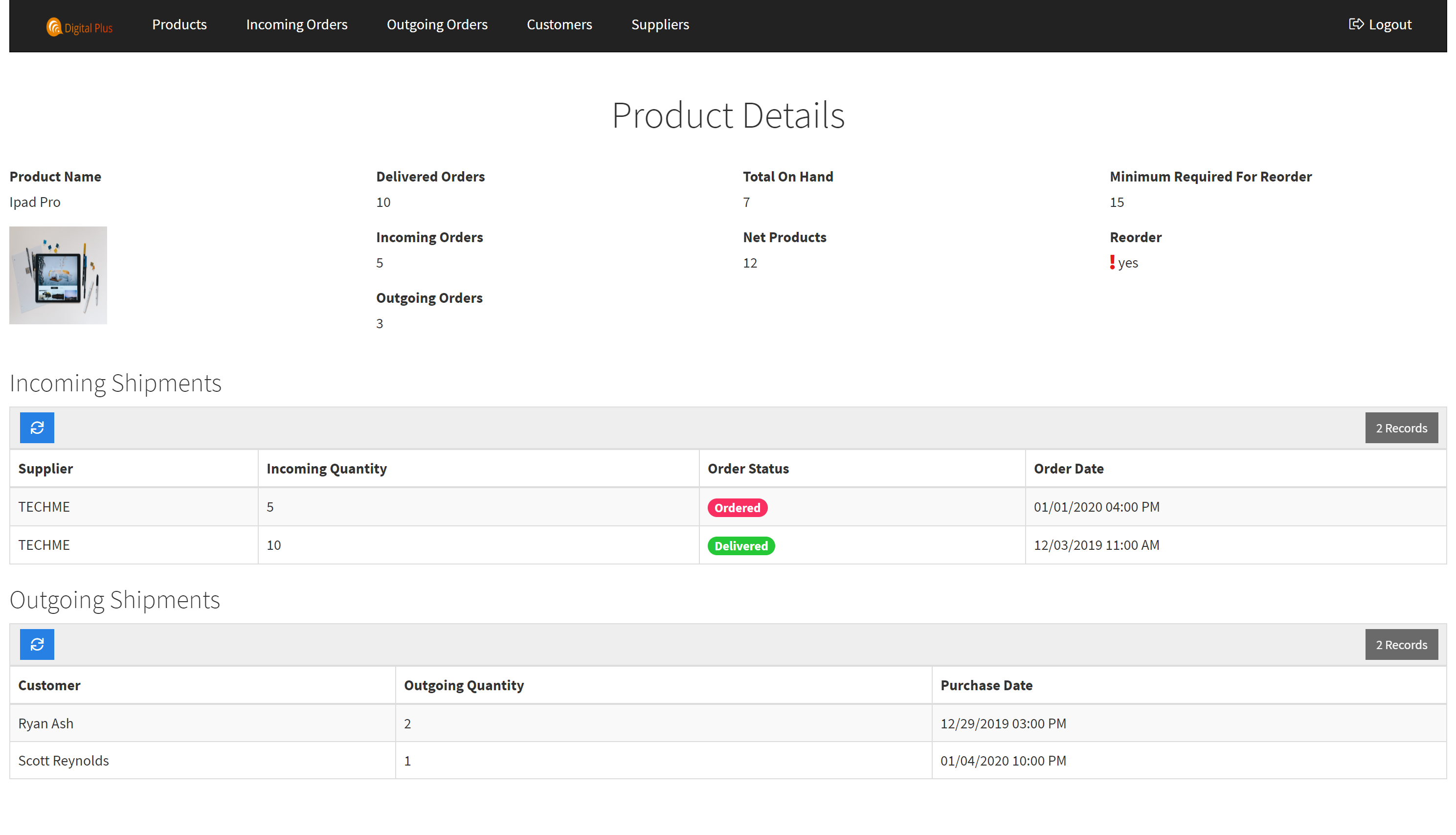
Task: Click the Ordered status badge
Action: 737,507
